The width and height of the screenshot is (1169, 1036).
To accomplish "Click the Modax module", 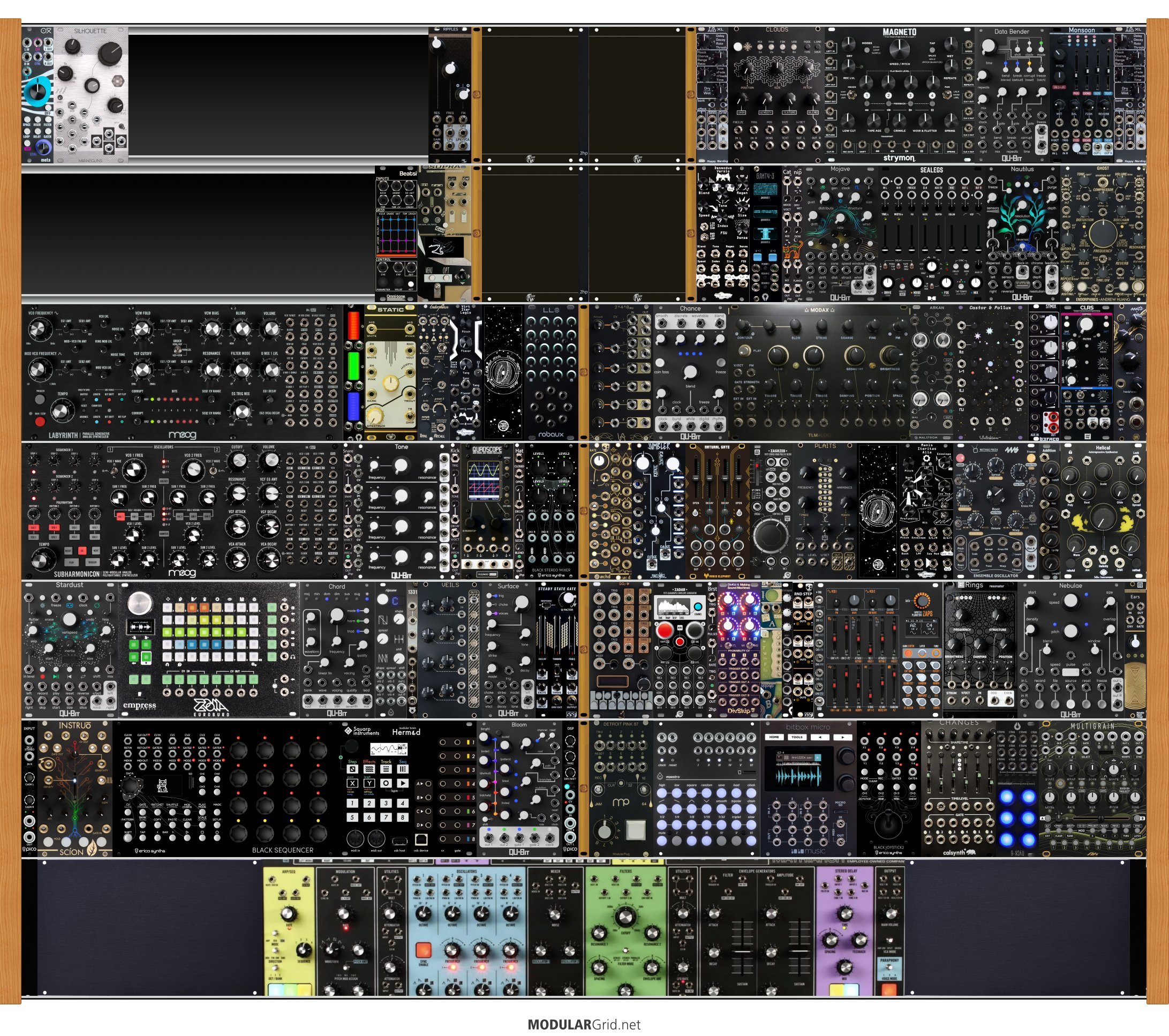I will click(x=818, y=372).
